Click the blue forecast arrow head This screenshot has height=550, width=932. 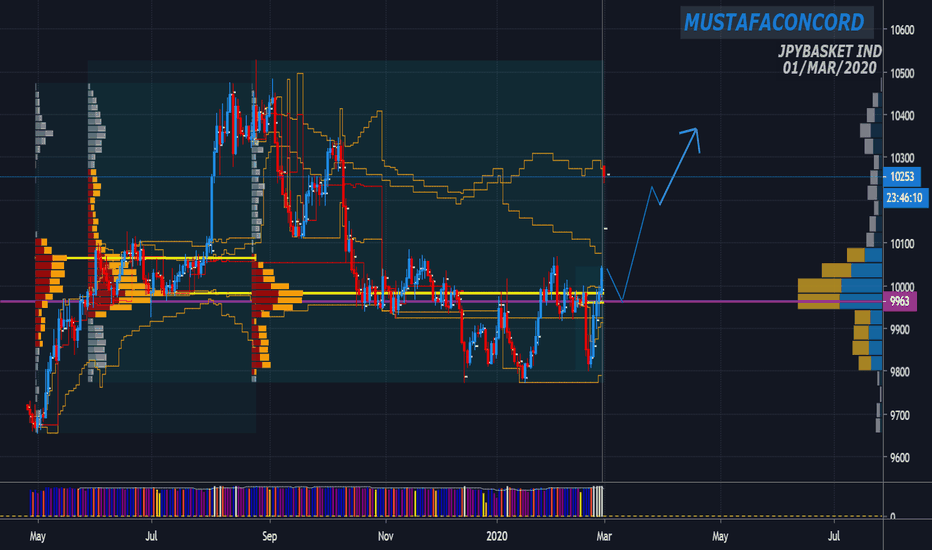click(x=691, y=137)
